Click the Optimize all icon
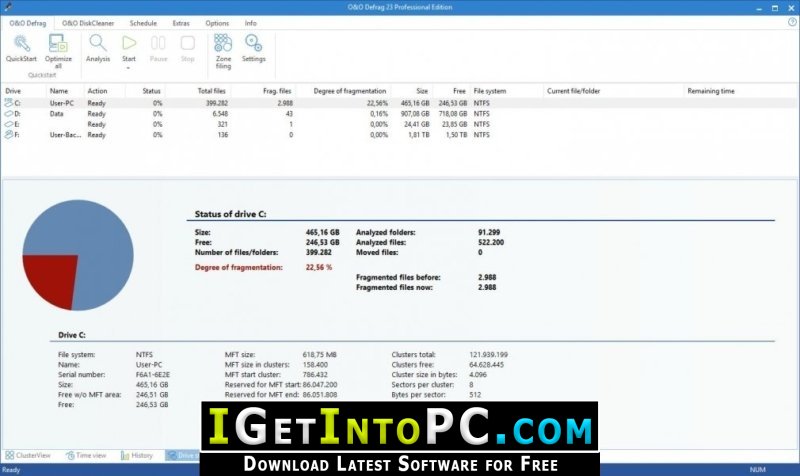 (x=58, y=51)
